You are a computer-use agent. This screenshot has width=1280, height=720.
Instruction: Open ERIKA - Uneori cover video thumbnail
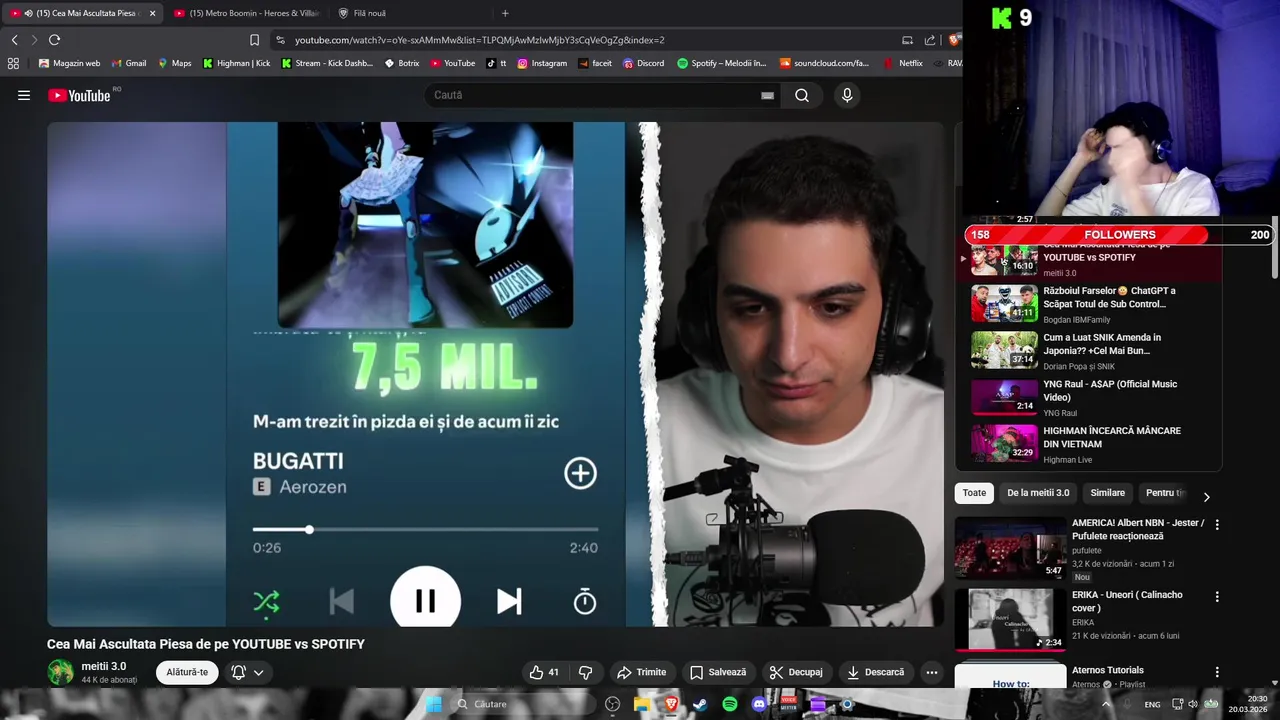(1010, 619)
